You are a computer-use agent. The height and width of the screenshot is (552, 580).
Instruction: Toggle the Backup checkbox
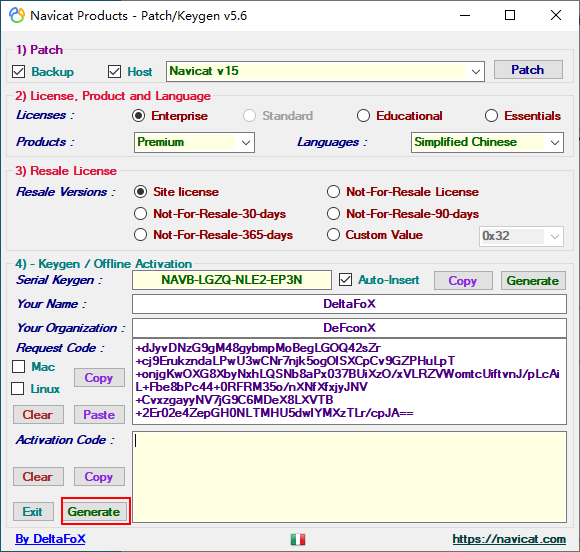pos(18,71)
